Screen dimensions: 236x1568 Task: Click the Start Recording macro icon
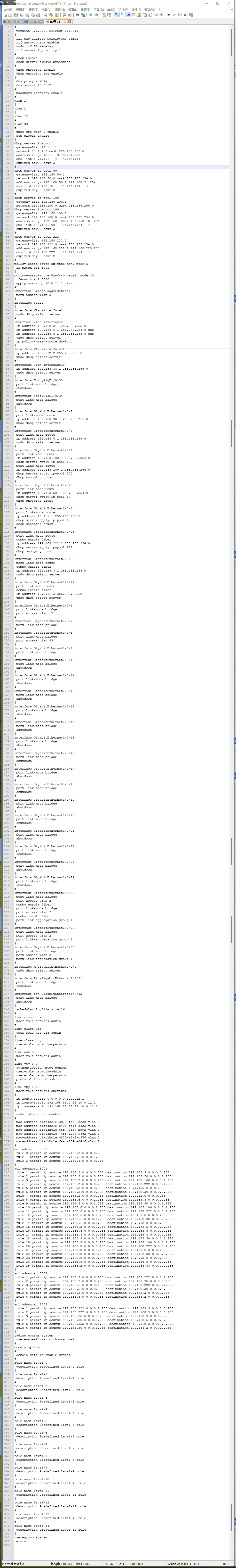pyautogui.click(x=168, y=15)
